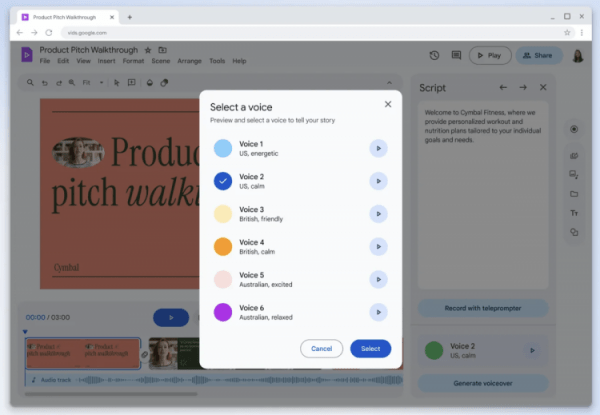Screen dimensions: 600x415
Task: Move document using folder icon beside title
Action: pos(163,50)
